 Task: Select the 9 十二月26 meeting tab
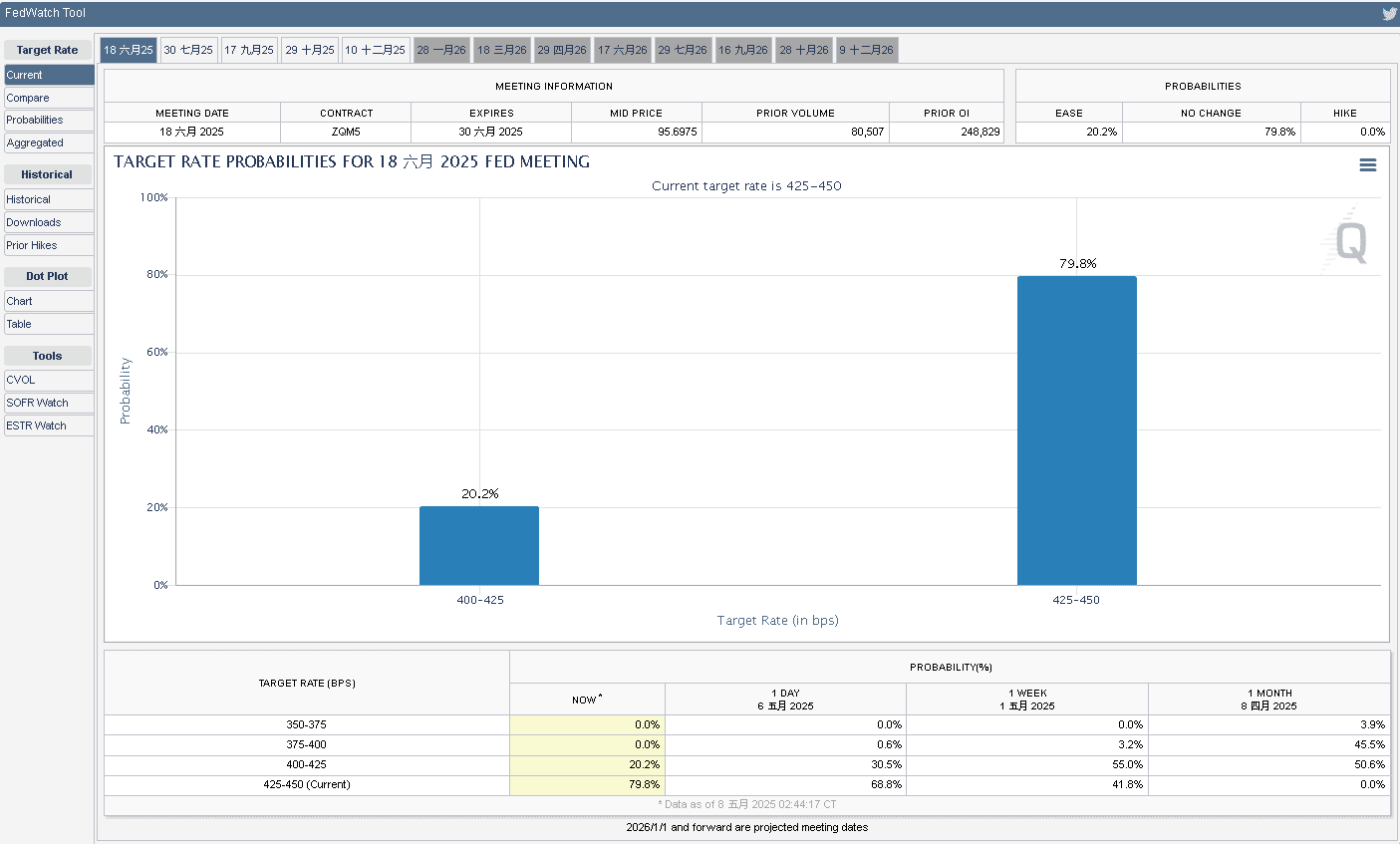pos(867,50)
